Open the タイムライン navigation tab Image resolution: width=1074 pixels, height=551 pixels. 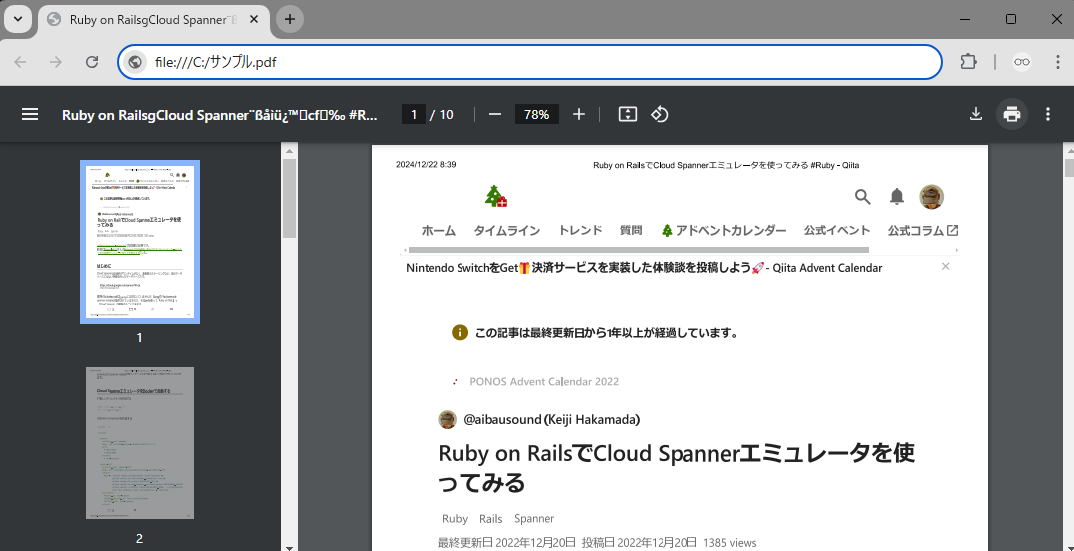coord(507,231)
